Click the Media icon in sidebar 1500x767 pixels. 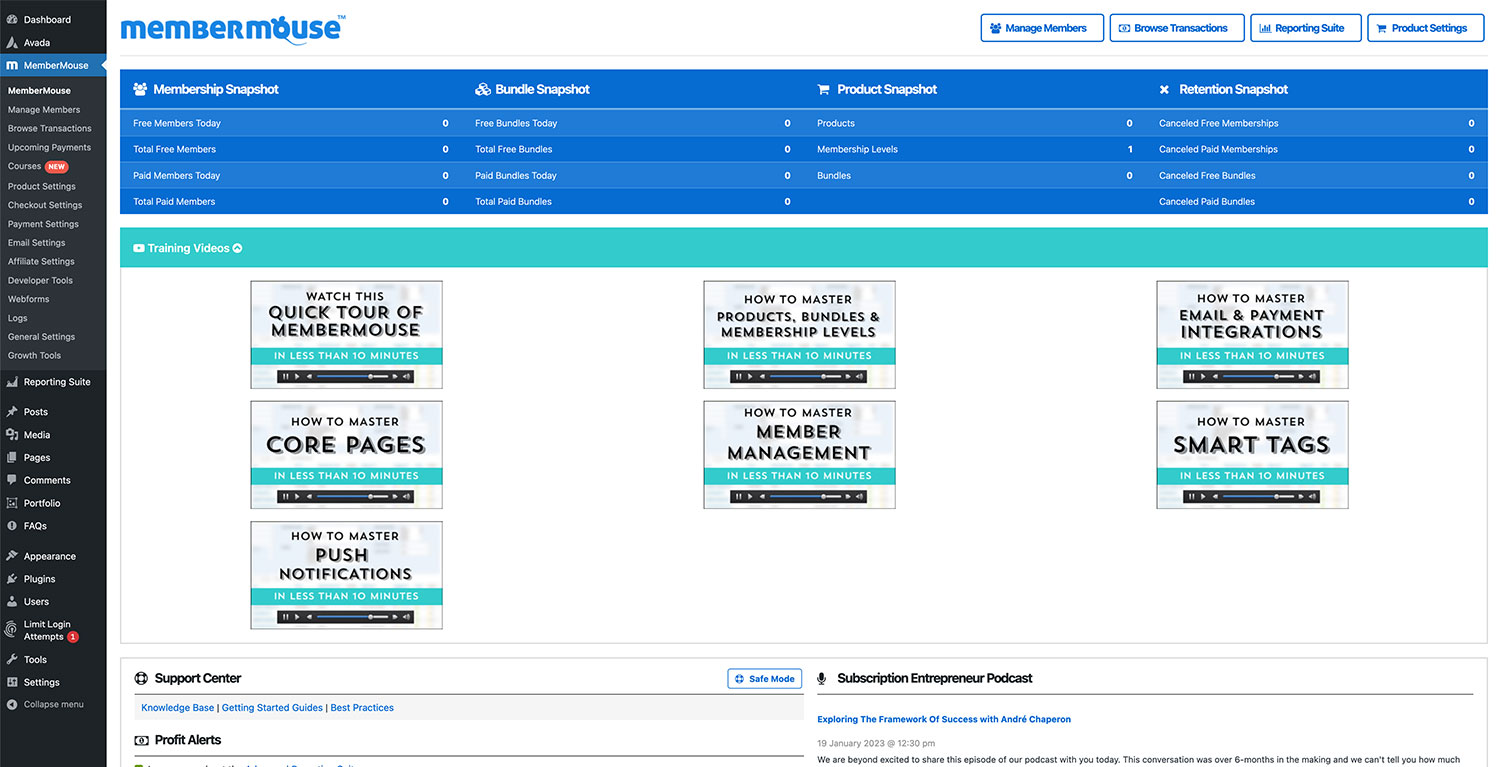pyautogui.click(x=12, y=435)
